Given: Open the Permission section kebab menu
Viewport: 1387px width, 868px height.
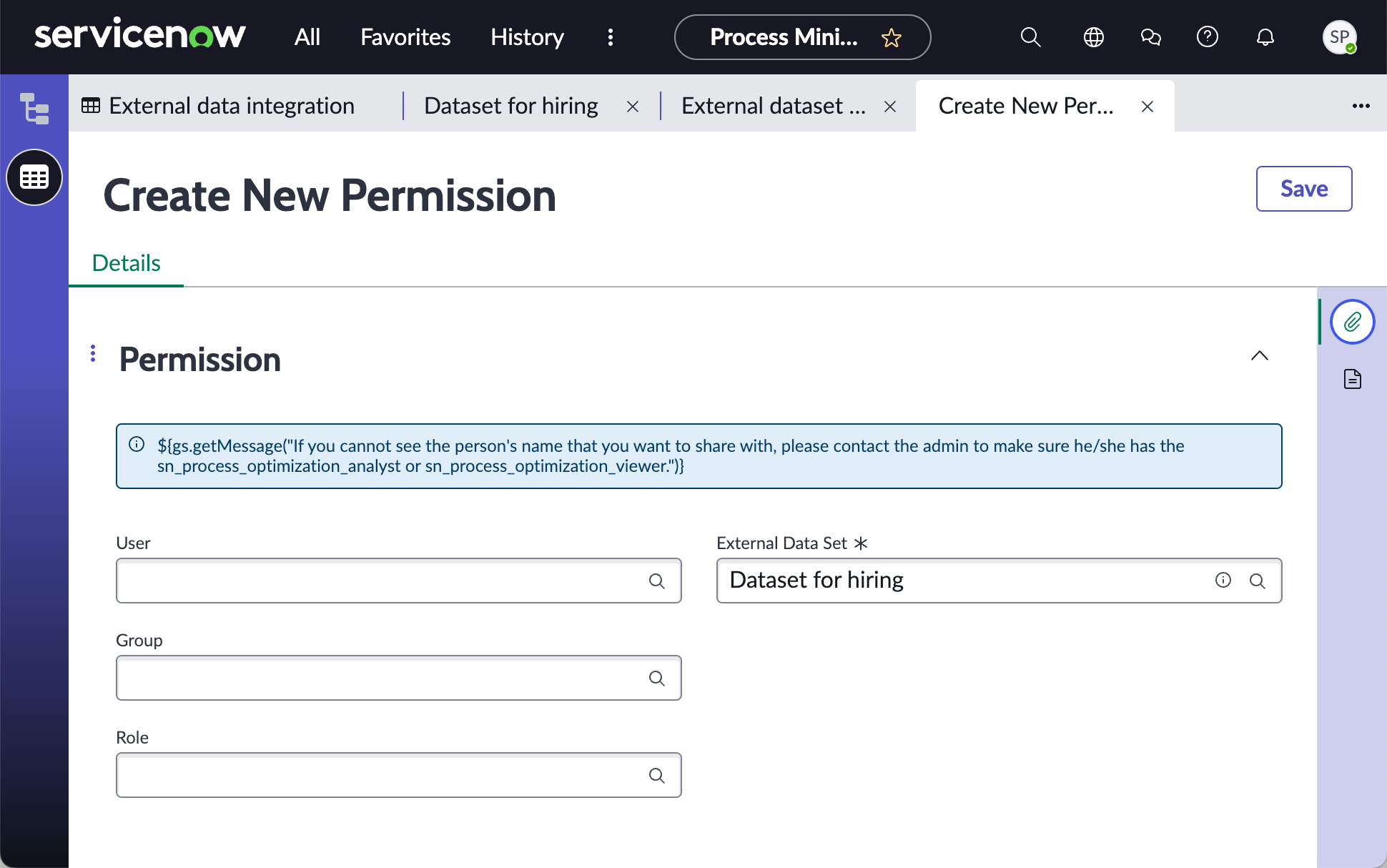Looking at the screenshot, I should pos(93,353).
